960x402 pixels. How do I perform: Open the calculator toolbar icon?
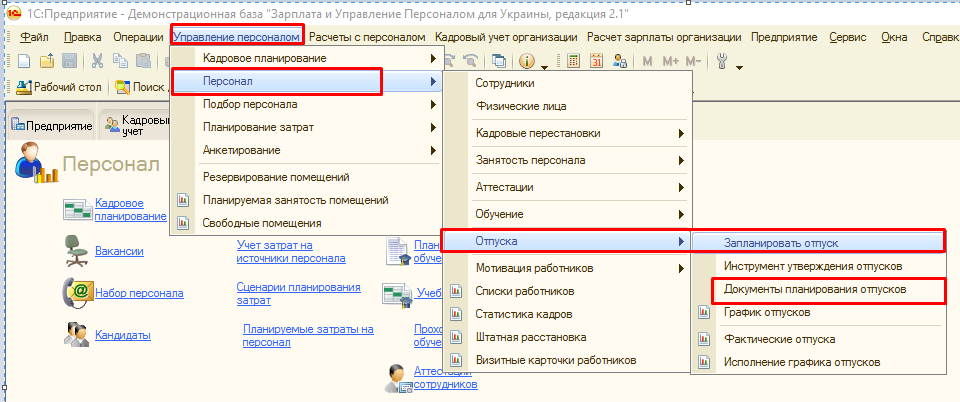coord(574,61)
